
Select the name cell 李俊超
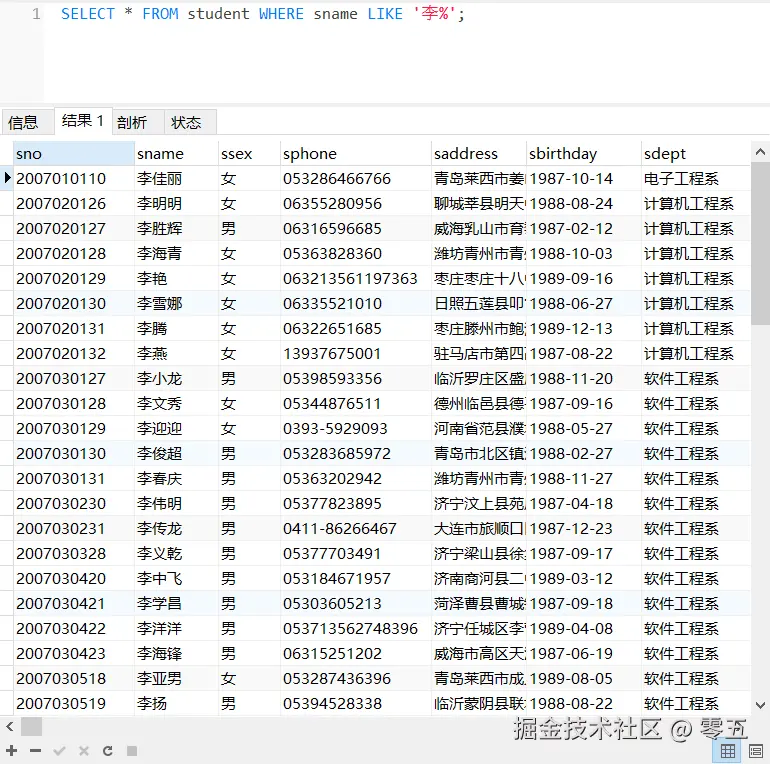point(176,454)
